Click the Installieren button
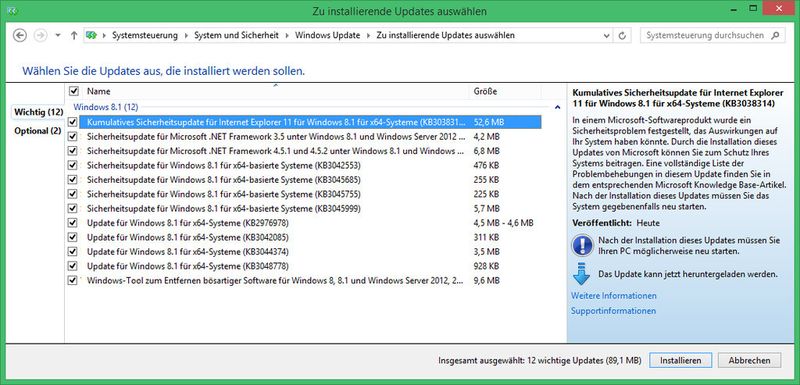Image resolution: width=800 pixels, height=385 pixels. point(681,361)
